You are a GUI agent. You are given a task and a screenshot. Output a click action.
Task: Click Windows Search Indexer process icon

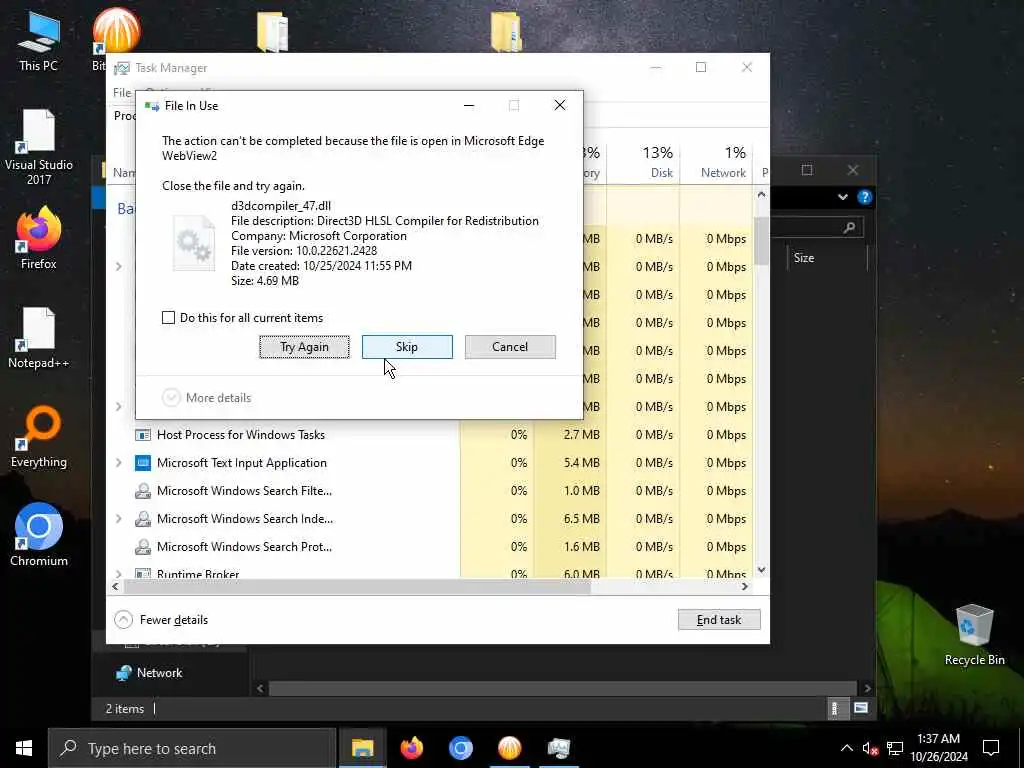point(143,519)
